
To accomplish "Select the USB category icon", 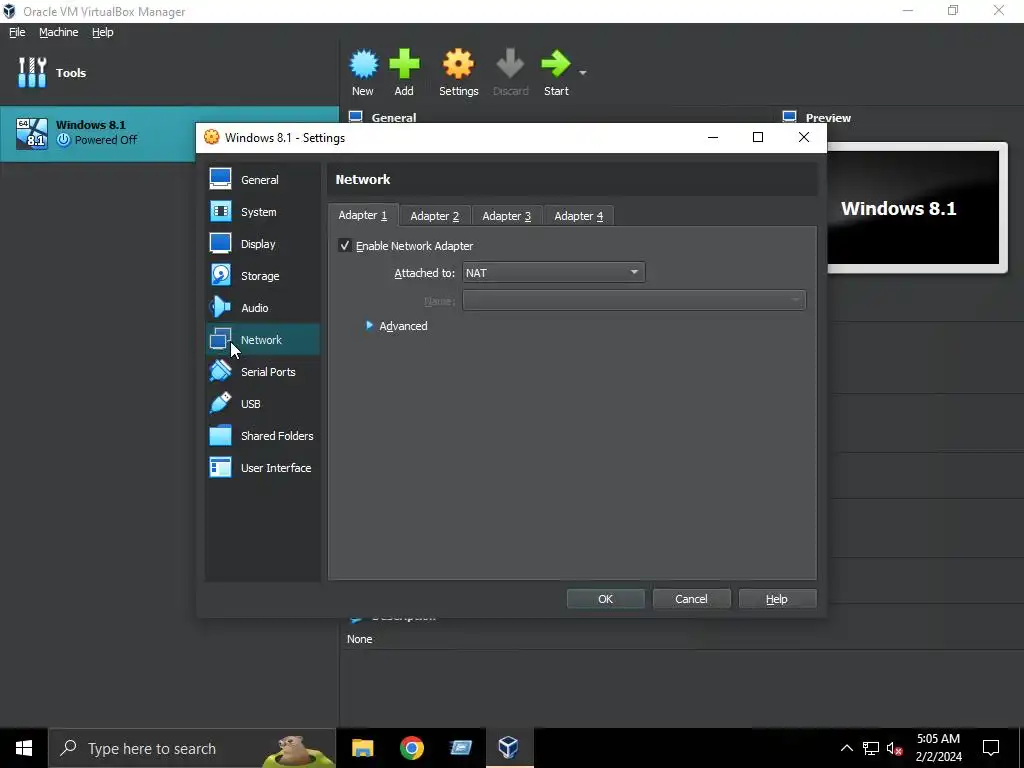I will 220,403.
